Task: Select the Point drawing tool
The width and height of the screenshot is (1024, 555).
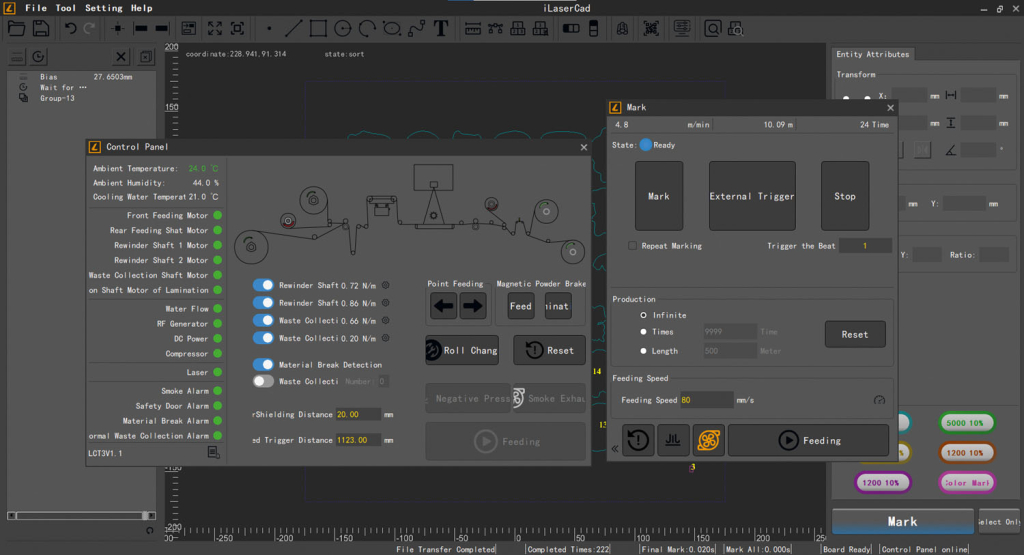Action: click(x=269, y=29)
